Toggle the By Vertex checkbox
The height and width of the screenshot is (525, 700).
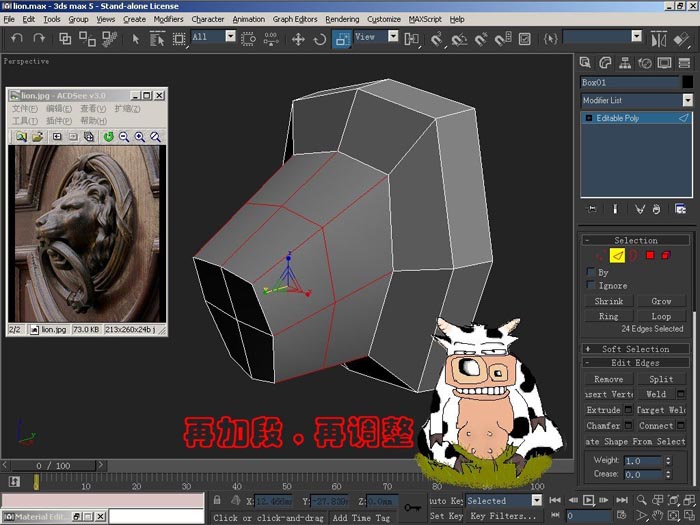pyautogui.click(x=591, y=272)
